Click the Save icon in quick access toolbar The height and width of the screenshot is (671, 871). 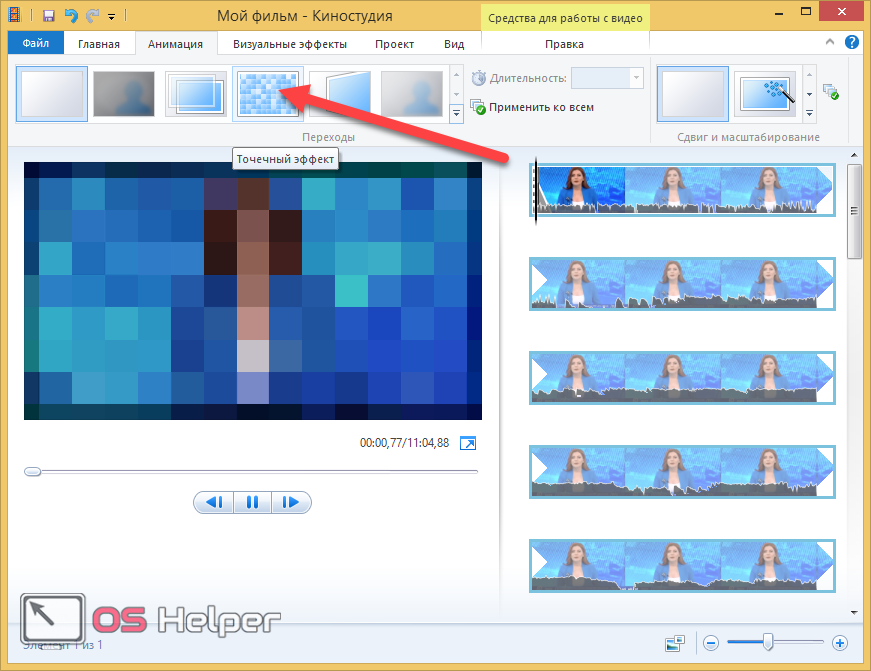point(49,16)
